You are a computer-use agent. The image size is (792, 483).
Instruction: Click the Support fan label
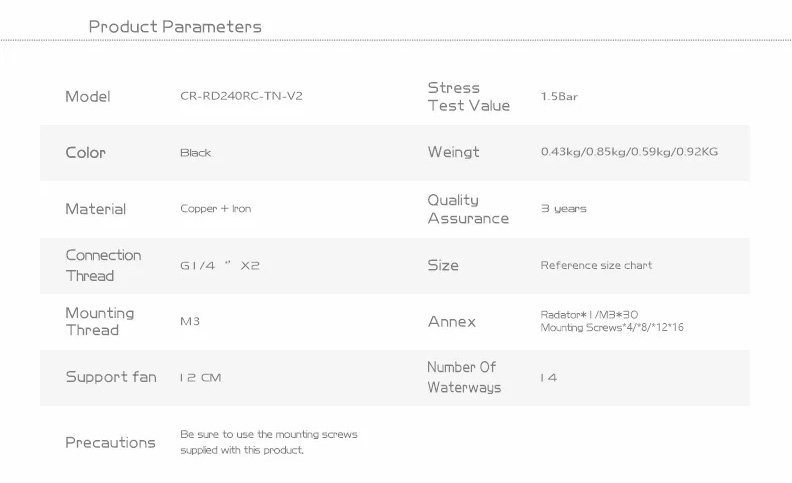[x=111, y=377]
